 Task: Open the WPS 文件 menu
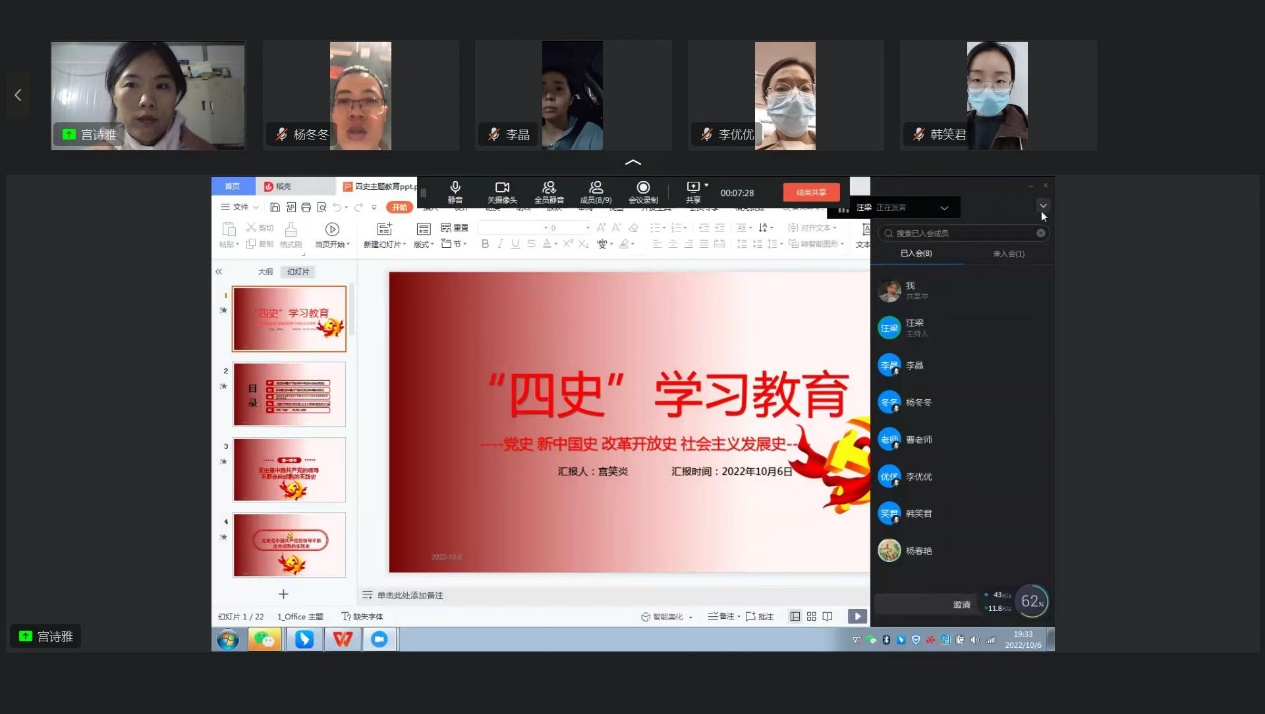[x=240, y=207]
